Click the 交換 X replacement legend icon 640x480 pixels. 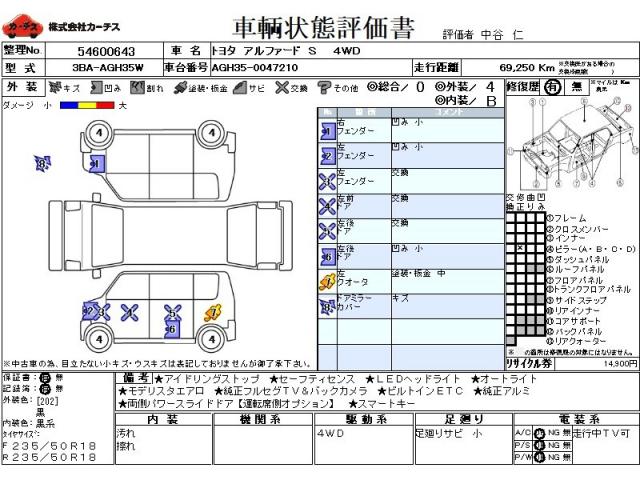click(x=282, y=87)
